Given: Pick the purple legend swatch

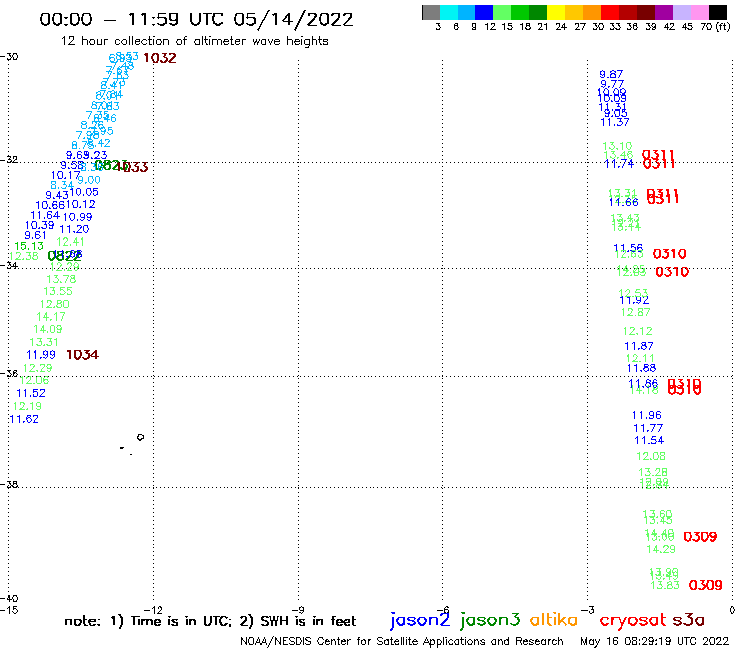Looking at the screenshot, I should pyautogui.click(x=664, y=12).
